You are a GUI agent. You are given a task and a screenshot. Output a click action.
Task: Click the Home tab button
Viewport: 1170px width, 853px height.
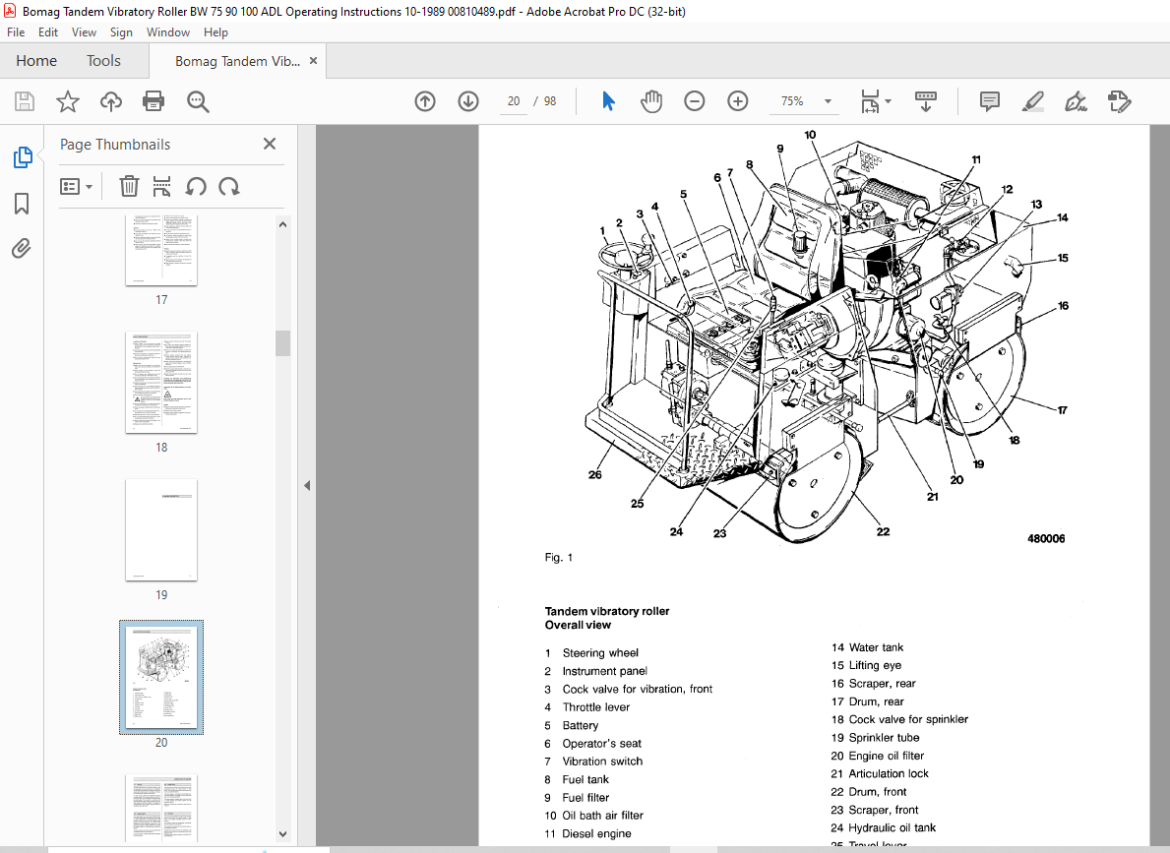tap(36, 60)
